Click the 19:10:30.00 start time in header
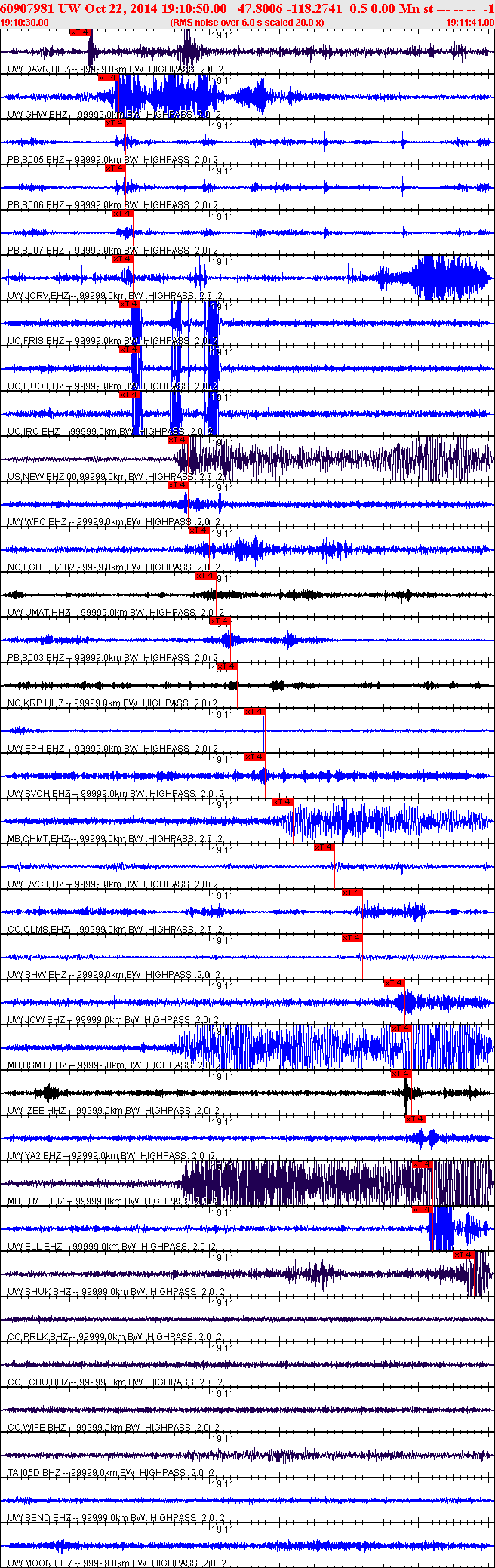 click(x=25, y=22)
